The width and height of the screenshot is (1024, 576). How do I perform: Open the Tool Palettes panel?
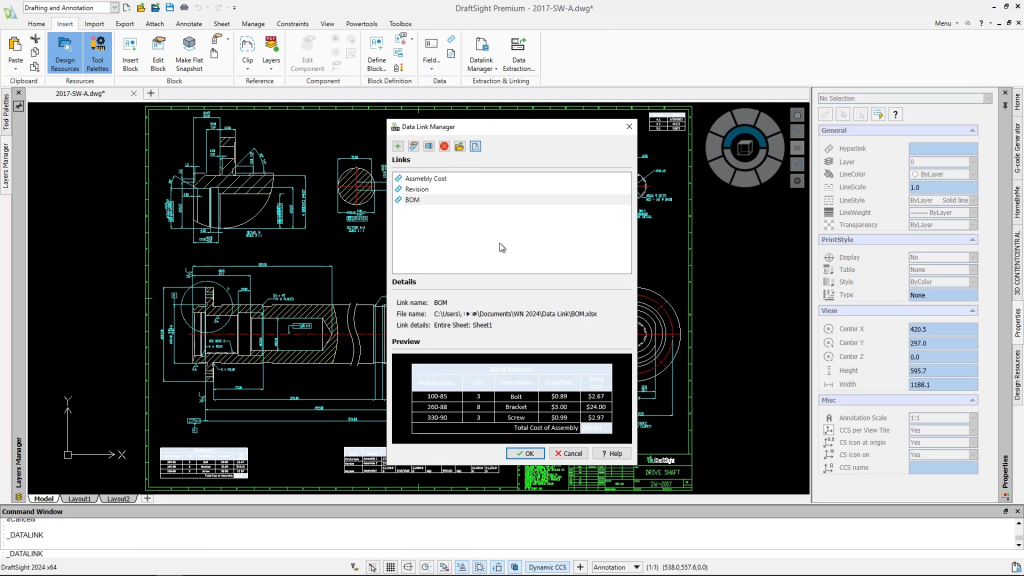point(96,55)
